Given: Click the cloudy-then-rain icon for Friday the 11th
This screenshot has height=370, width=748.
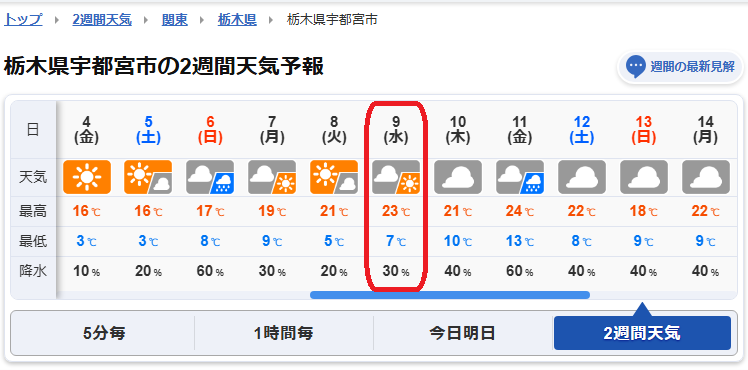Looking at the screenshot, I should coord(520,177).
